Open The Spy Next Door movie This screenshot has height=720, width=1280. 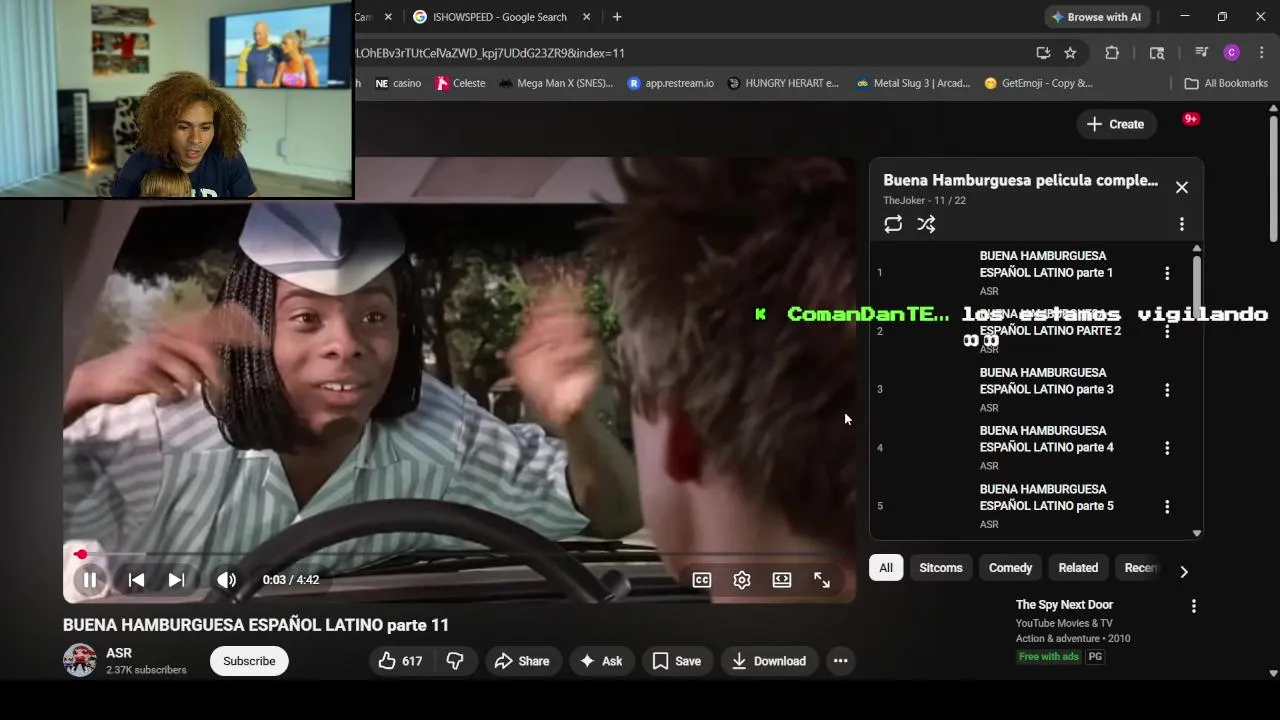1064,605
